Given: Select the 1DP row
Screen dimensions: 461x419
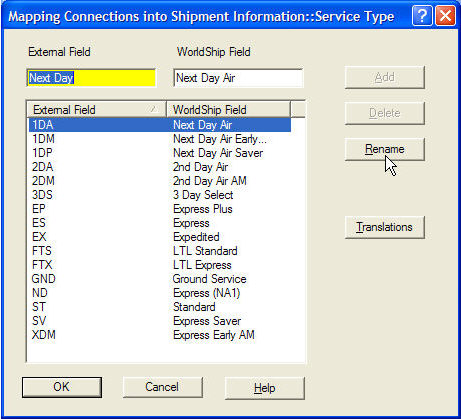Looking at the screenshot, I should point(160,153).
